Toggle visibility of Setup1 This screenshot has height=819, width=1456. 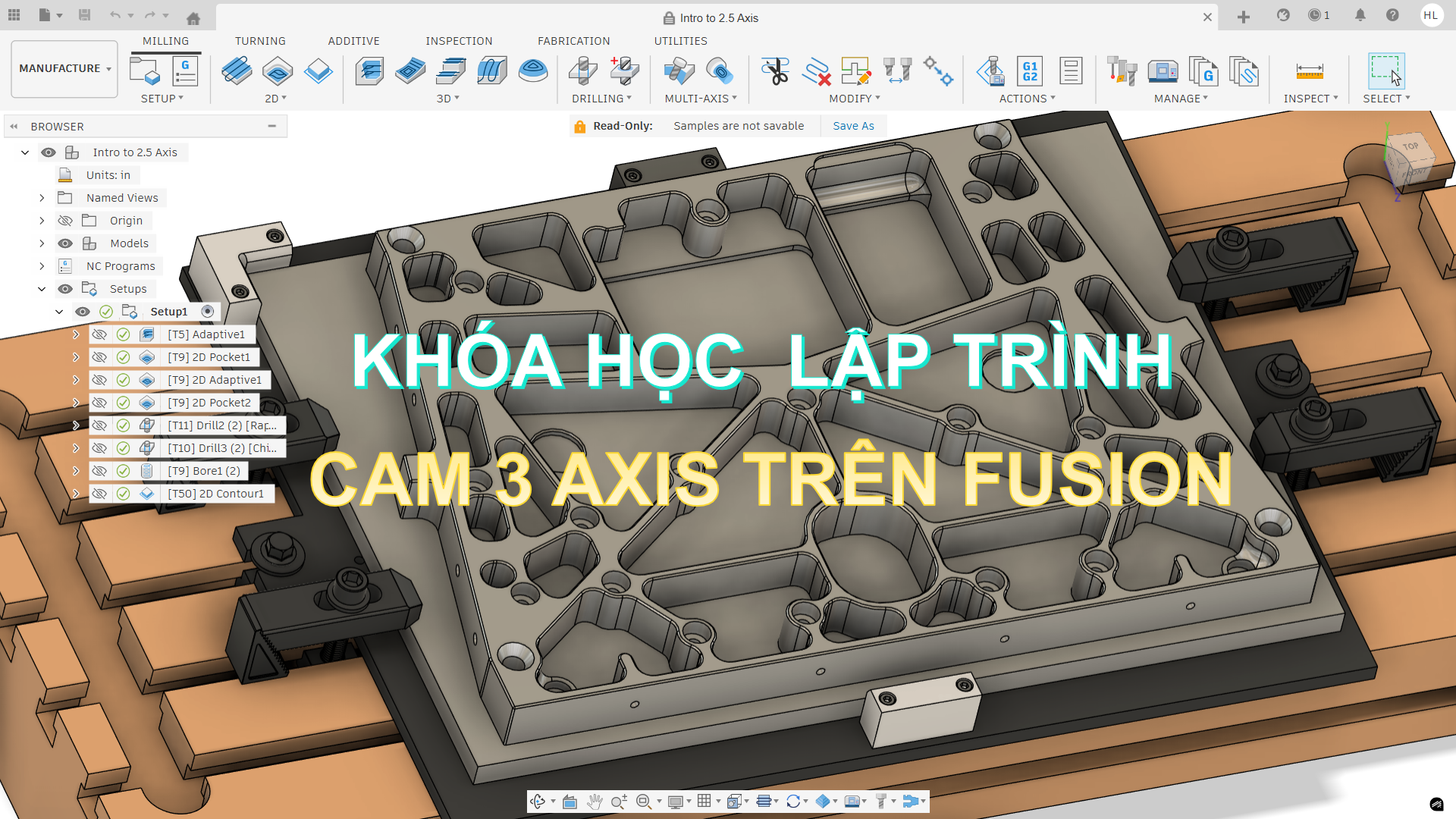click(83, 312)
